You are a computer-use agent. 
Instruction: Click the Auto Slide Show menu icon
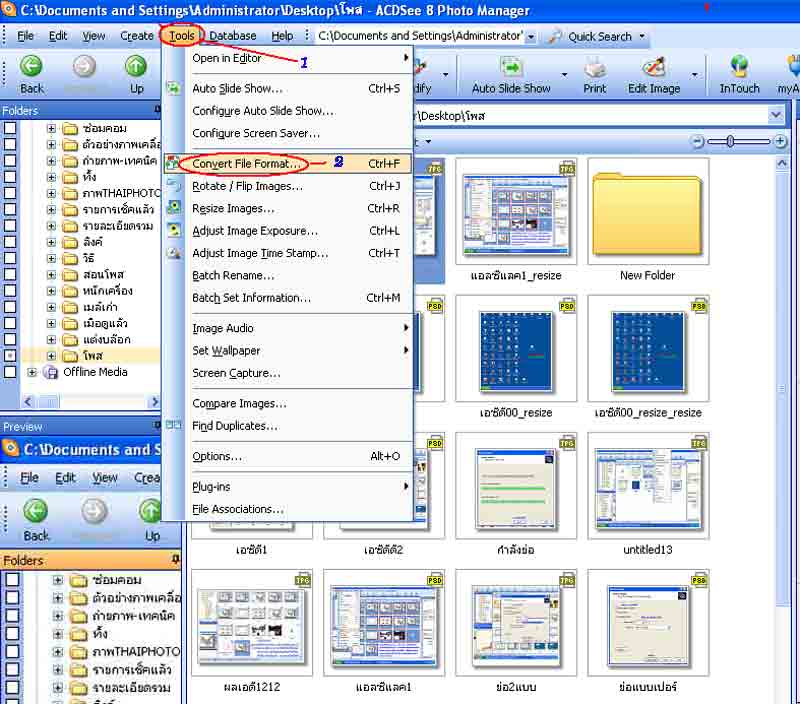(173, 88)
